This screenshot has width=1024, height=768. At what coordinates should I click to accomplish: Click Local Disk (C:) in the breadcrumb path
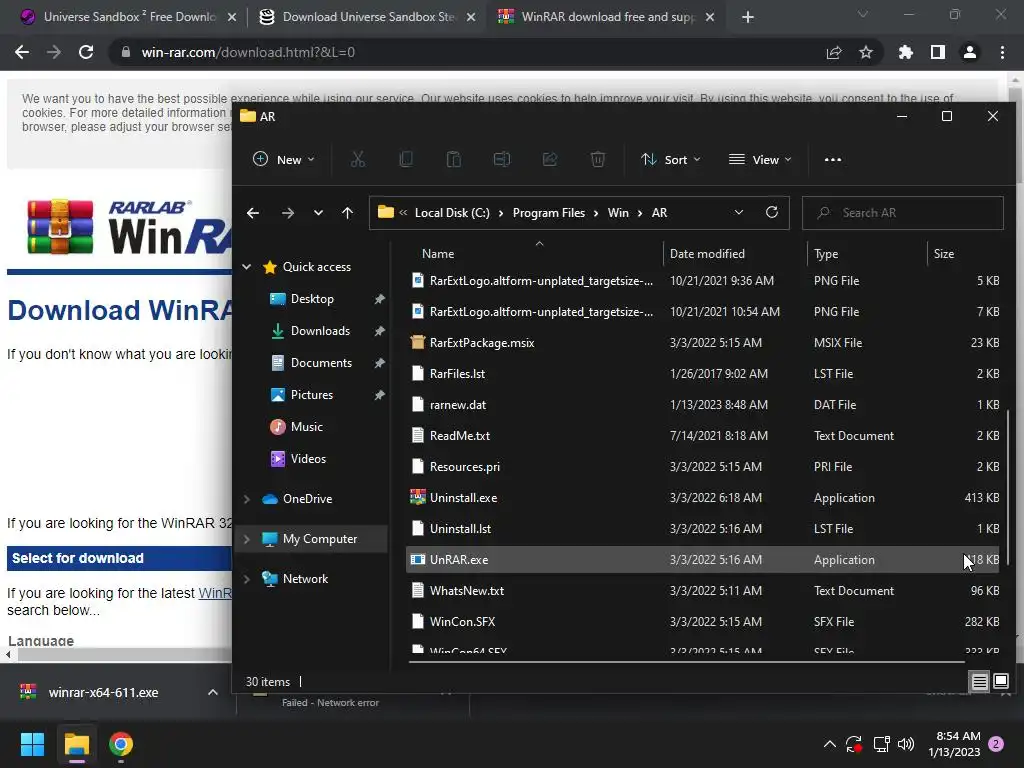452,213
